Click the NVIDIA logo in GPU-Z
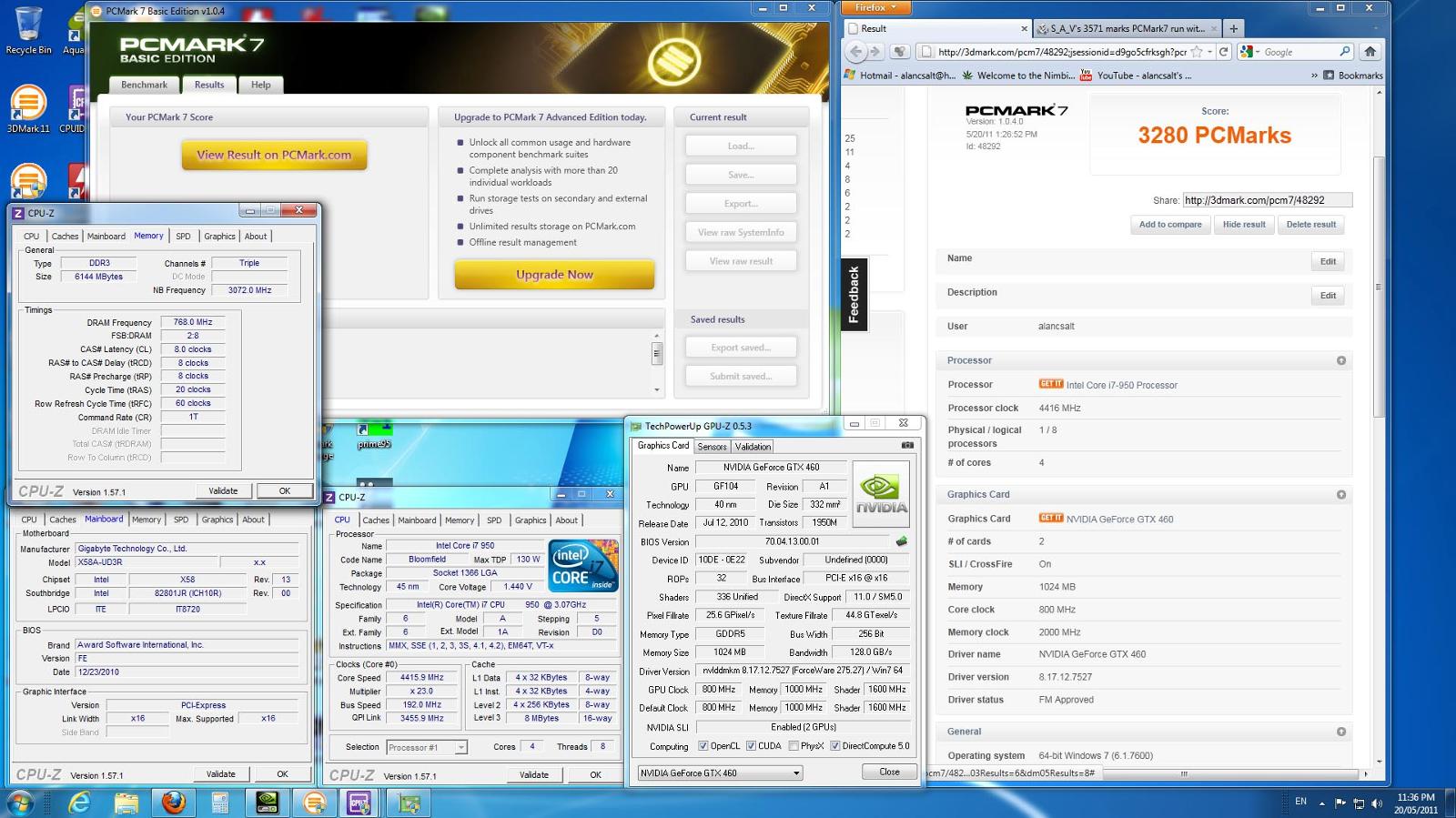Screen dimensions: 1456x818 pos(880,494)
